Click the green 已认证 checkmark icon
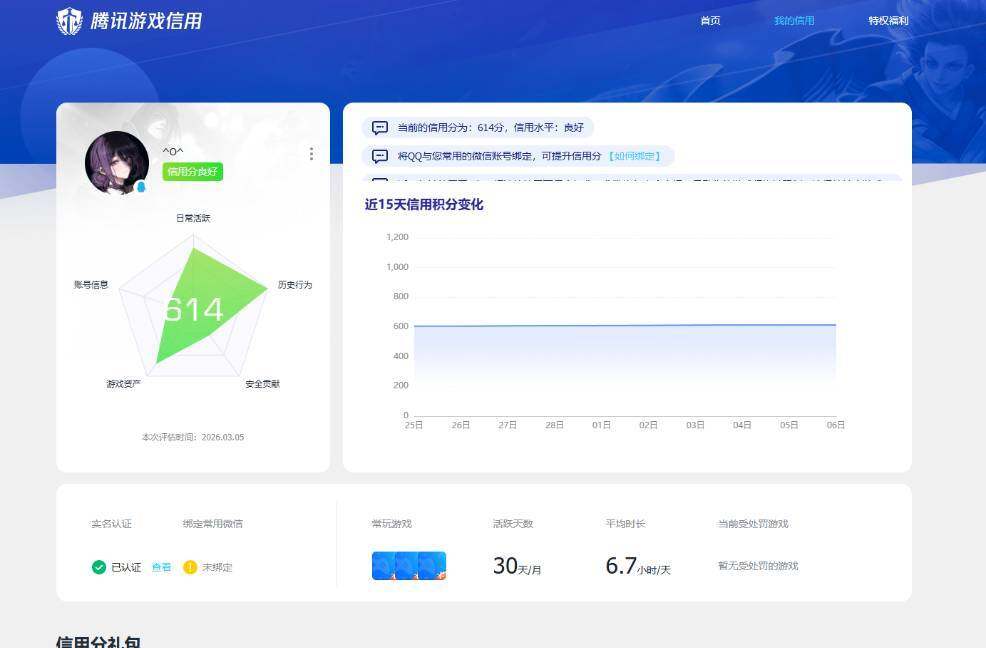This screenshot has height=648, width=986. 99,567
